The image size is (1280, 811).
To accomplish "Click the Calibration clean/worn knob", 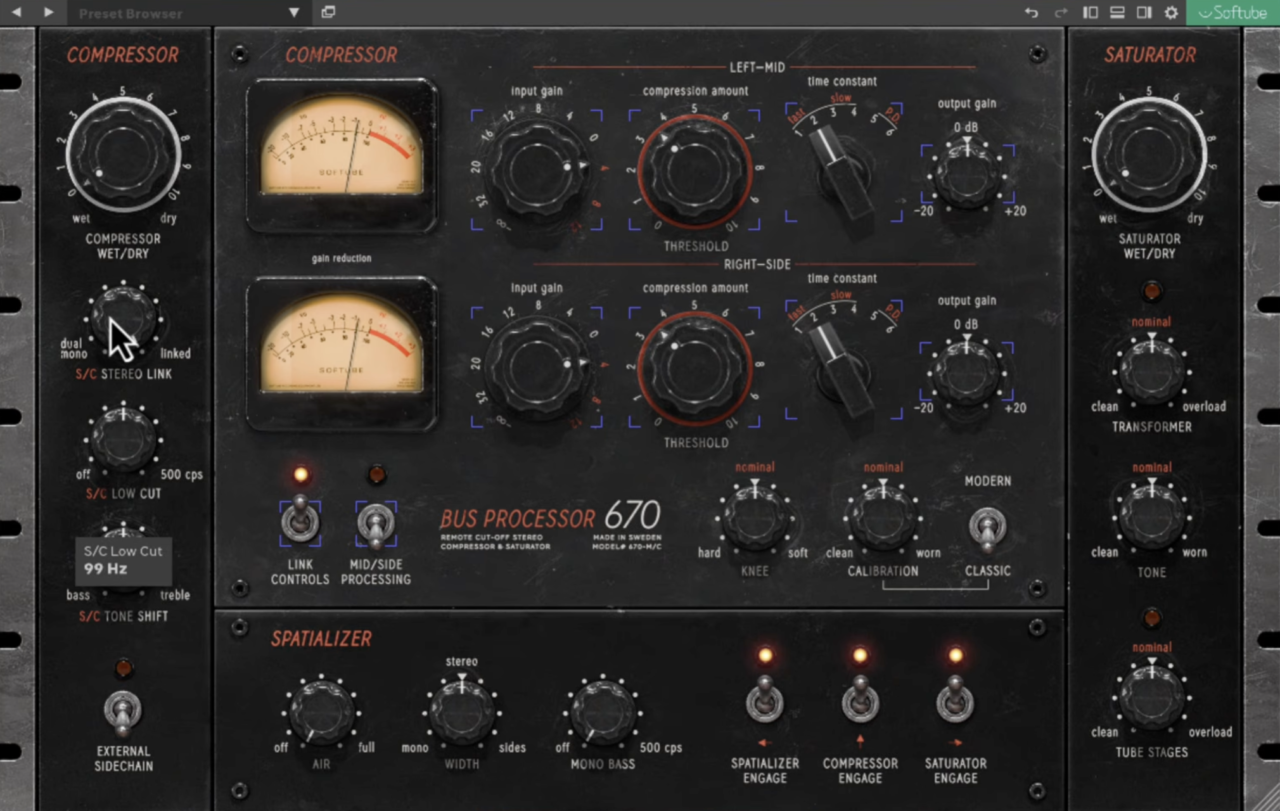I will click(x=882, y=515).
